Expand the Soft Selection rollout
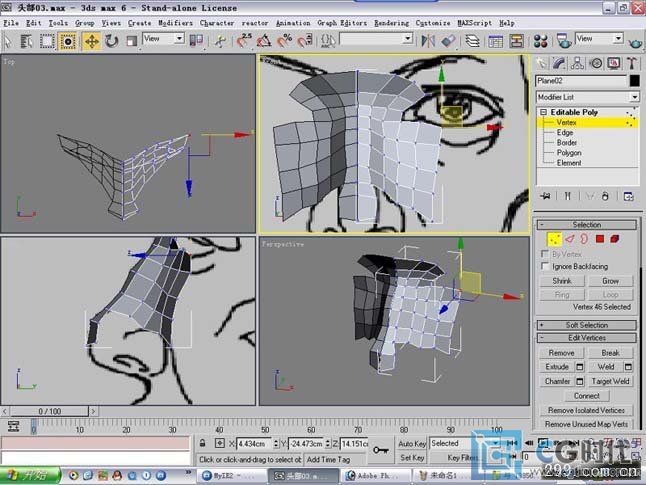Screen dimensions: 646x485 pos(587,325)
